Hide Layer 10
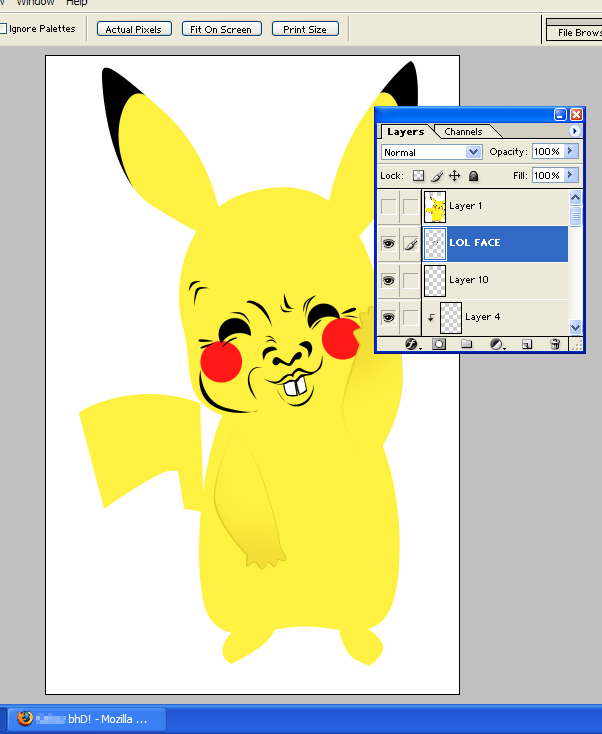Screen dimensions: 602x734 click(x=388, y=280)
